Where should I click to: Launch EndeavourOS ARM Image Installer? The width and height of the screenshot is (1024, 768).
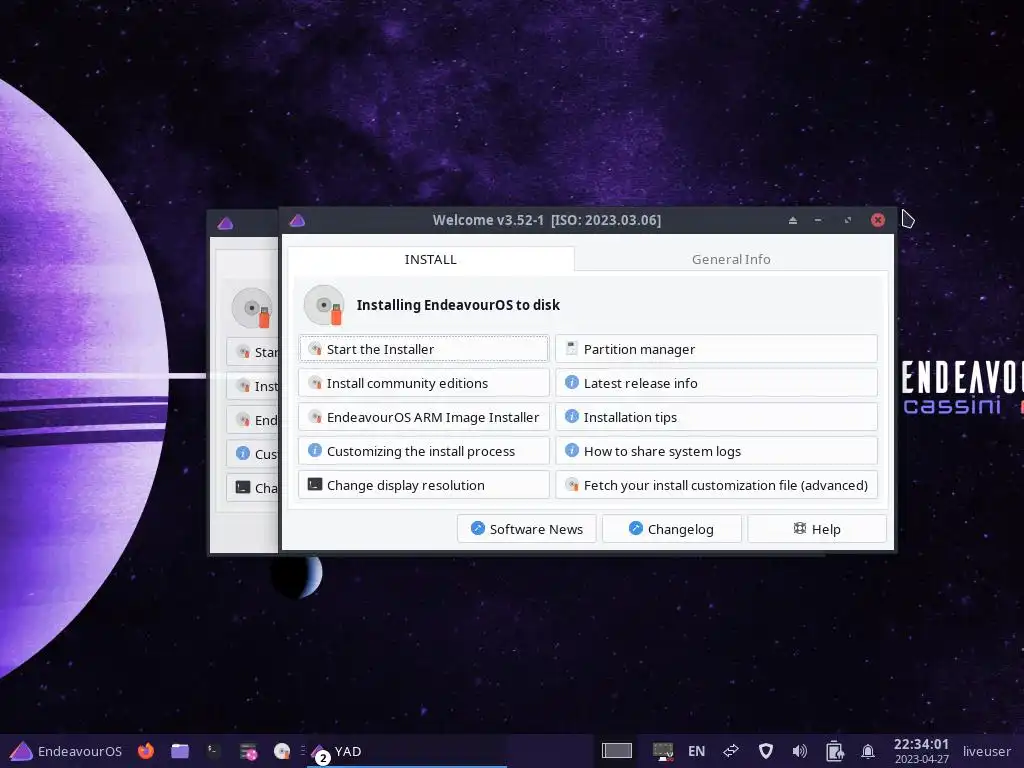(x=423, y=417)
